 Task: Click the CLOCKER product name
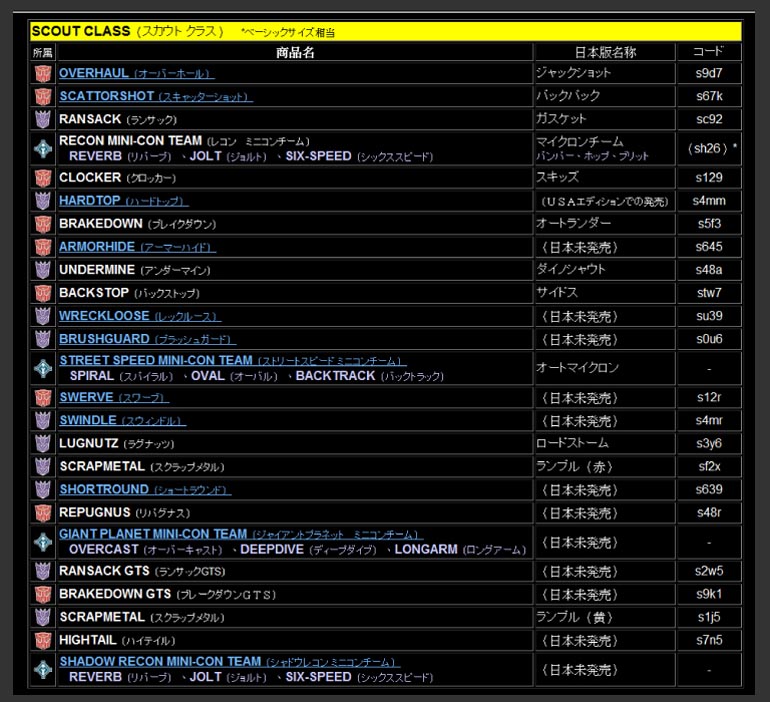coord(117,178)
